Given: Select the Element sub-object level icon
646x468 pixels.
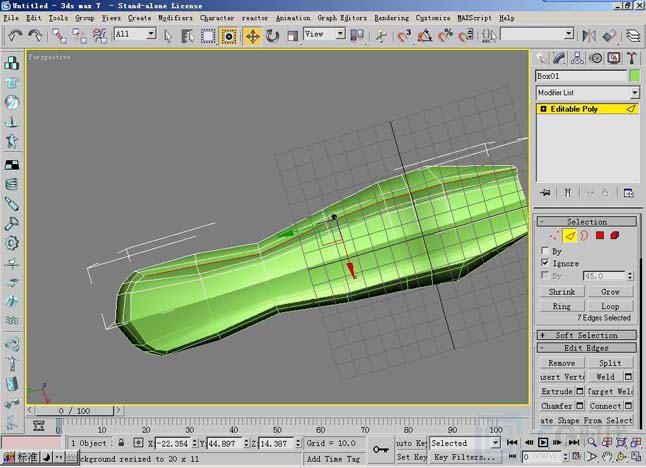Looking at the screenshot, I should [615, 235].
